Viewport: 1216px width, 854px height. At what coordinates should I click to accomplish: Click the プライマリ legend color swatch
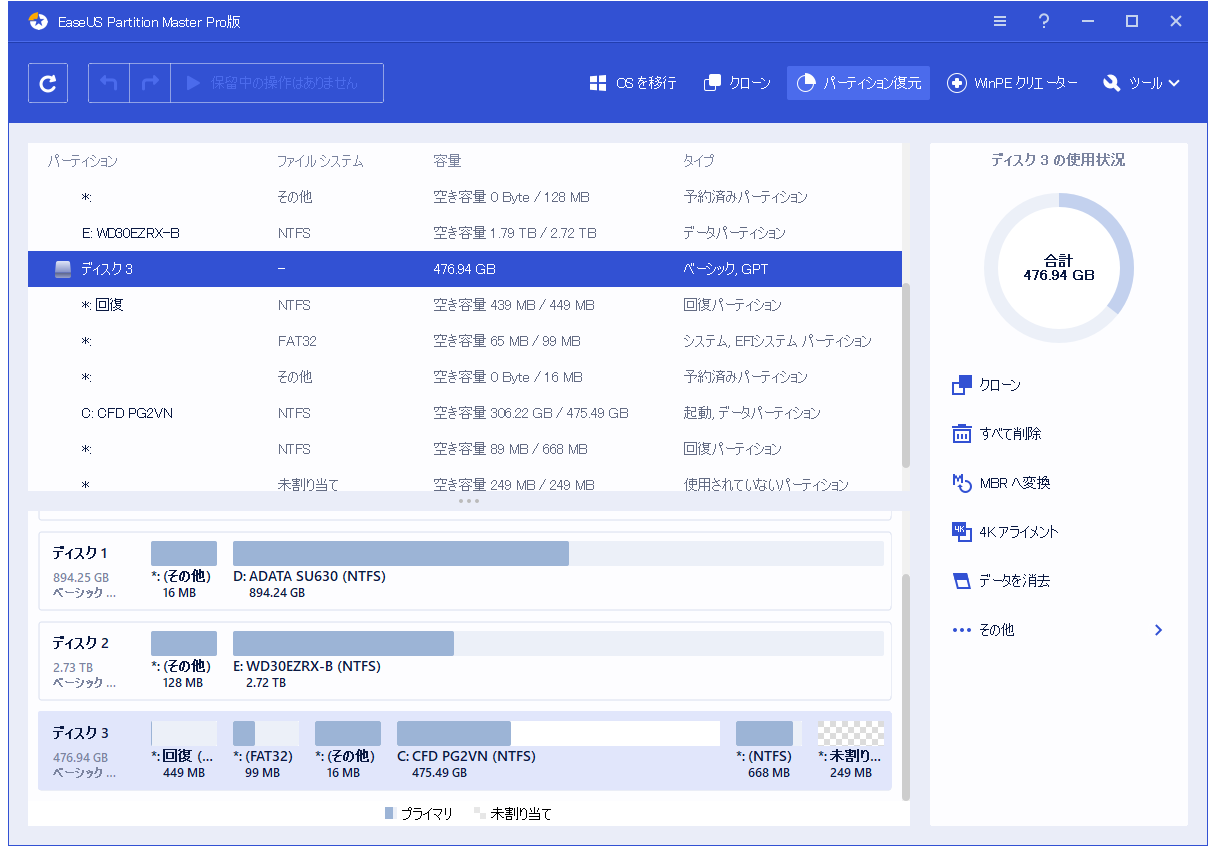(x=390, y=814)
